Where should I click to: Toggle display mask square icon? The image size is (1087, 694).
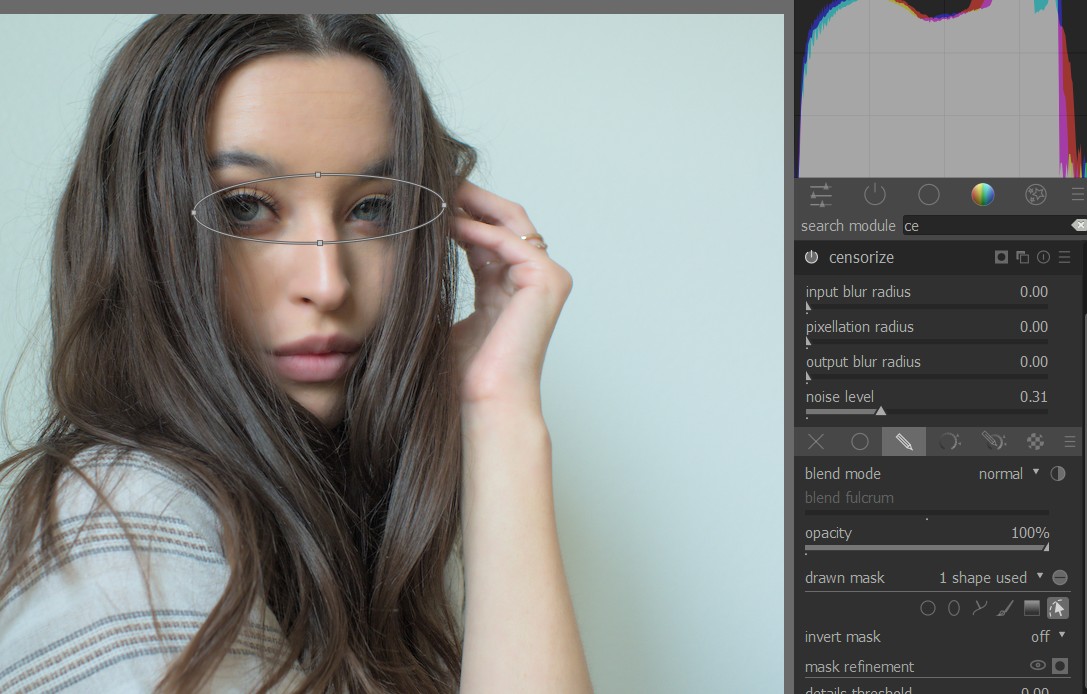pyautogui.click(x=1060, y=666)
